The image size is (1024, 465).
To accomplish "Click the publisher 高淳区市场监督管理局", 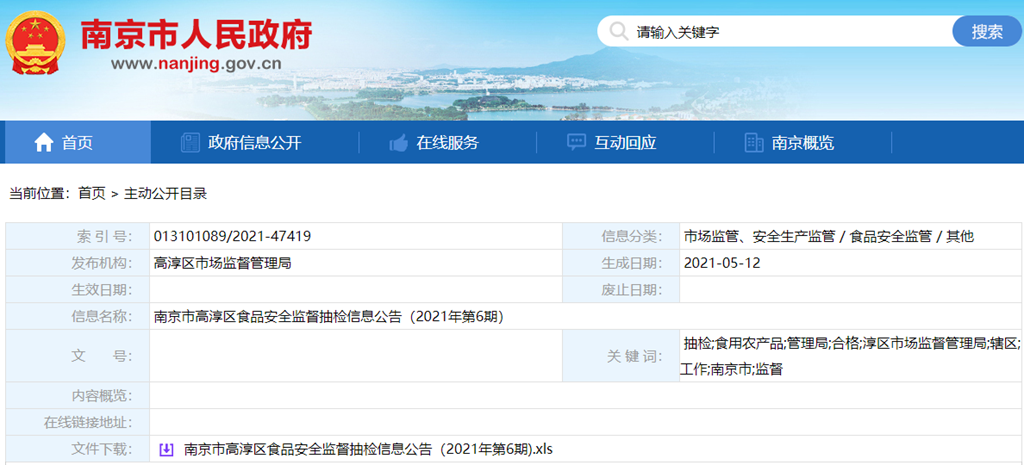I will (x=222, y=263).
